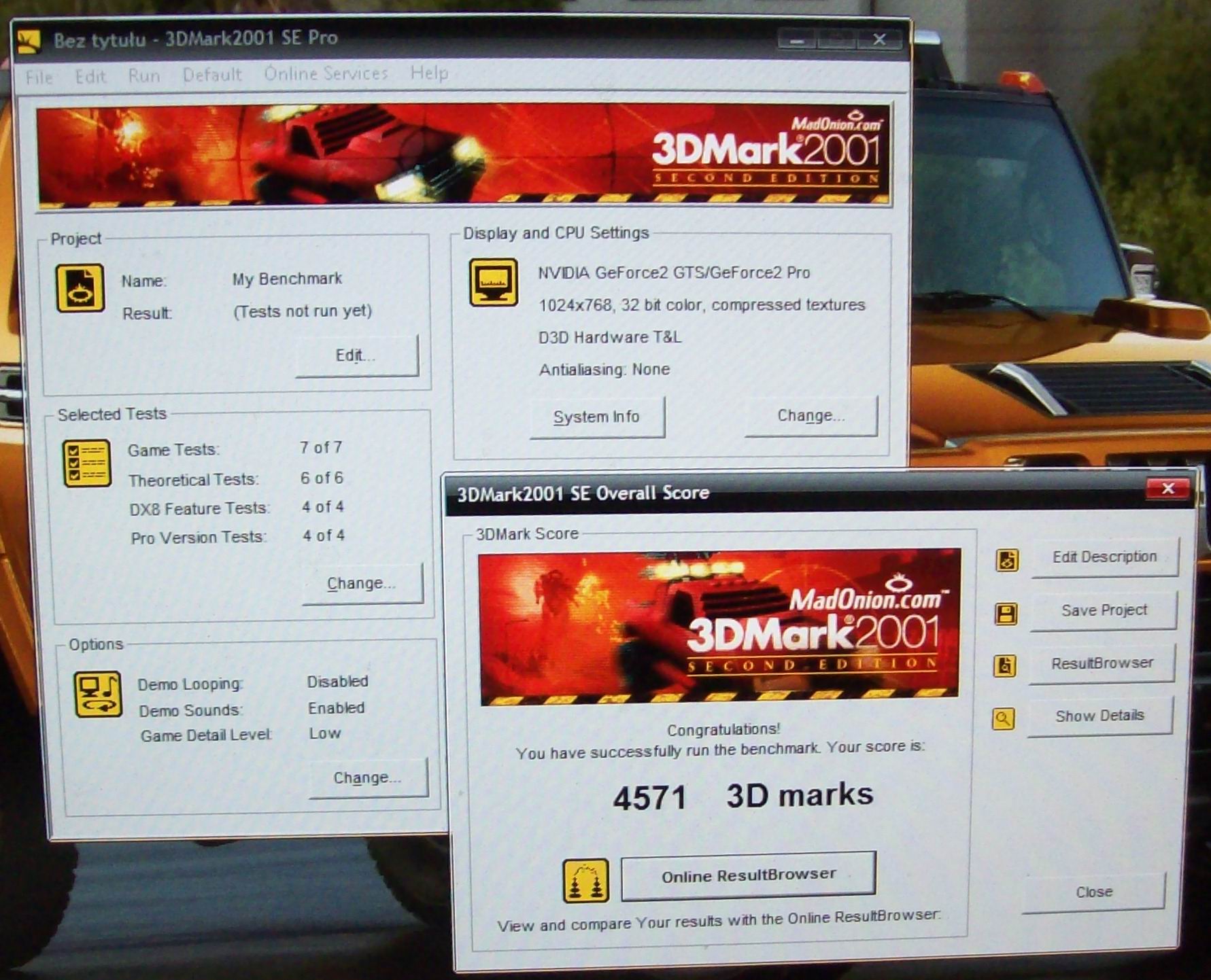Open the Default menu
This screenshot has height=980, width=1211.
point(212,75)
